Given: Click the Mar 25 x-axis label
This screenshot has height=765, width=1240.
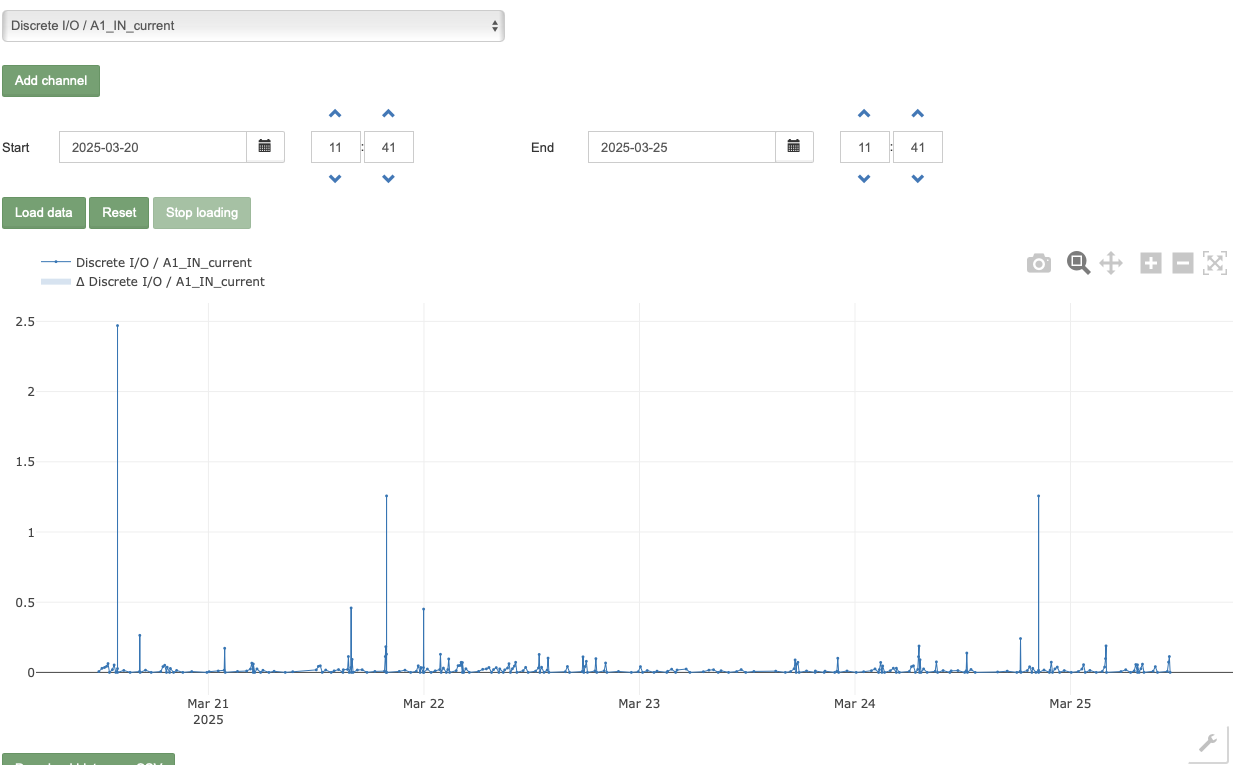Looking at the screenshot, I should tap(1070, 704).
